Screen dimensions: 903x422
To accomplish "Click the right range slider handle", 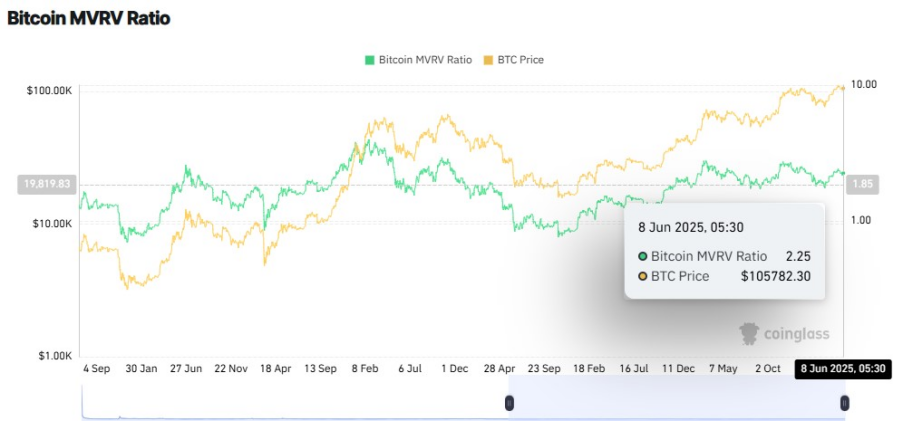I will pos(844,402).
